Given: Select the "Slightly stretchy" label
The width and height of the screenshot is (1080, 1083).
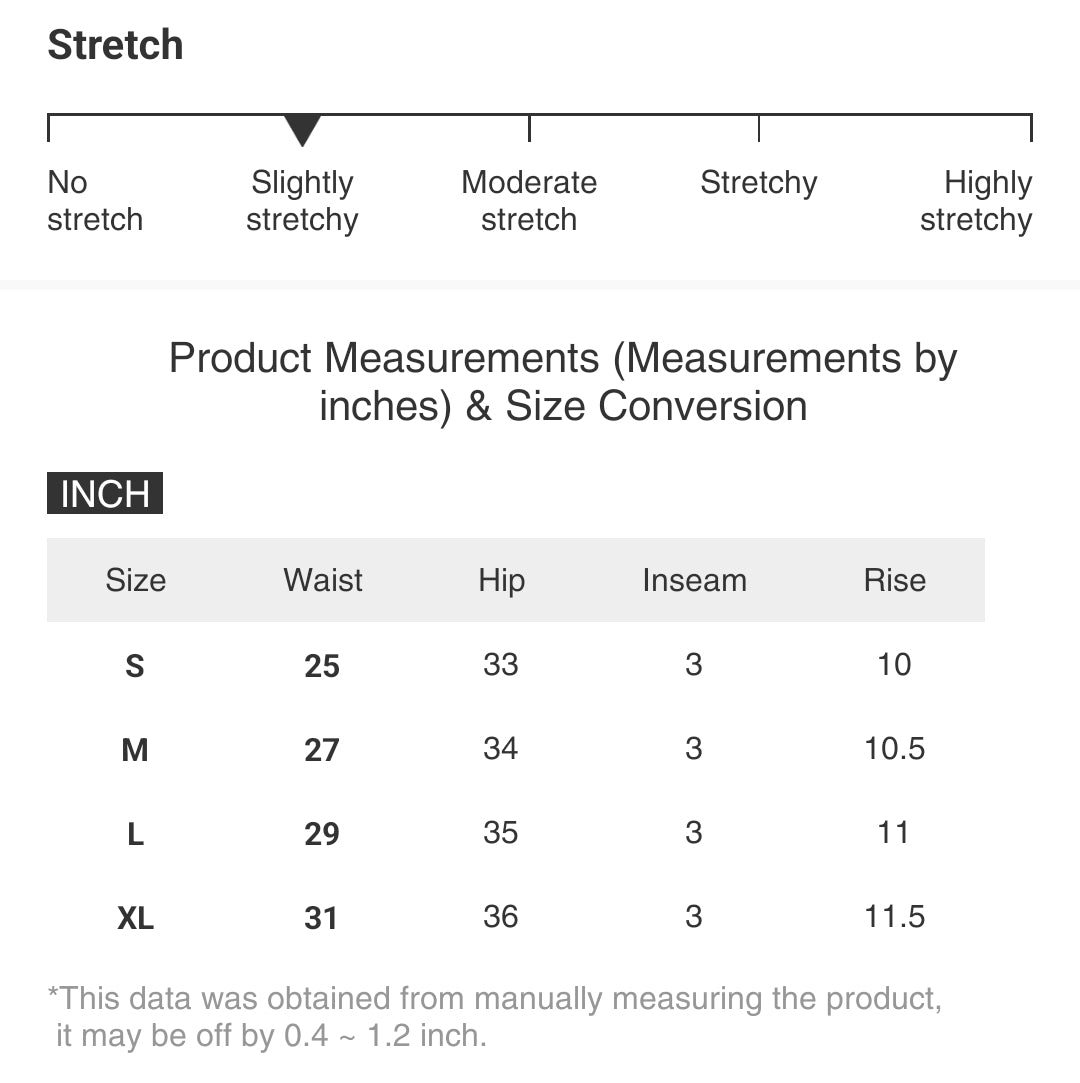Looking at the screenshot, I should coord(302,201).
